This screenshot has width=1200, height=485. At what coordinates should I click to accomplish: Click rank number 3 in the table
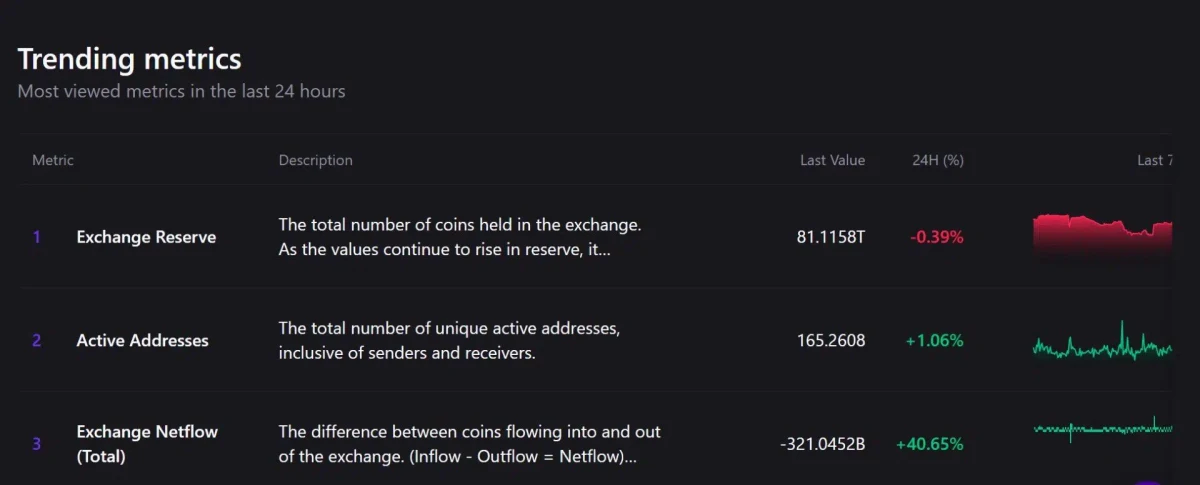37,444
